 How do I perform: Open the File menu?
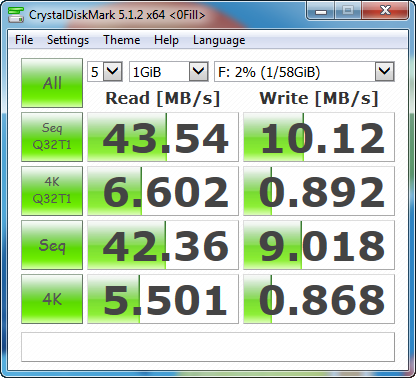tap(24, 40)
